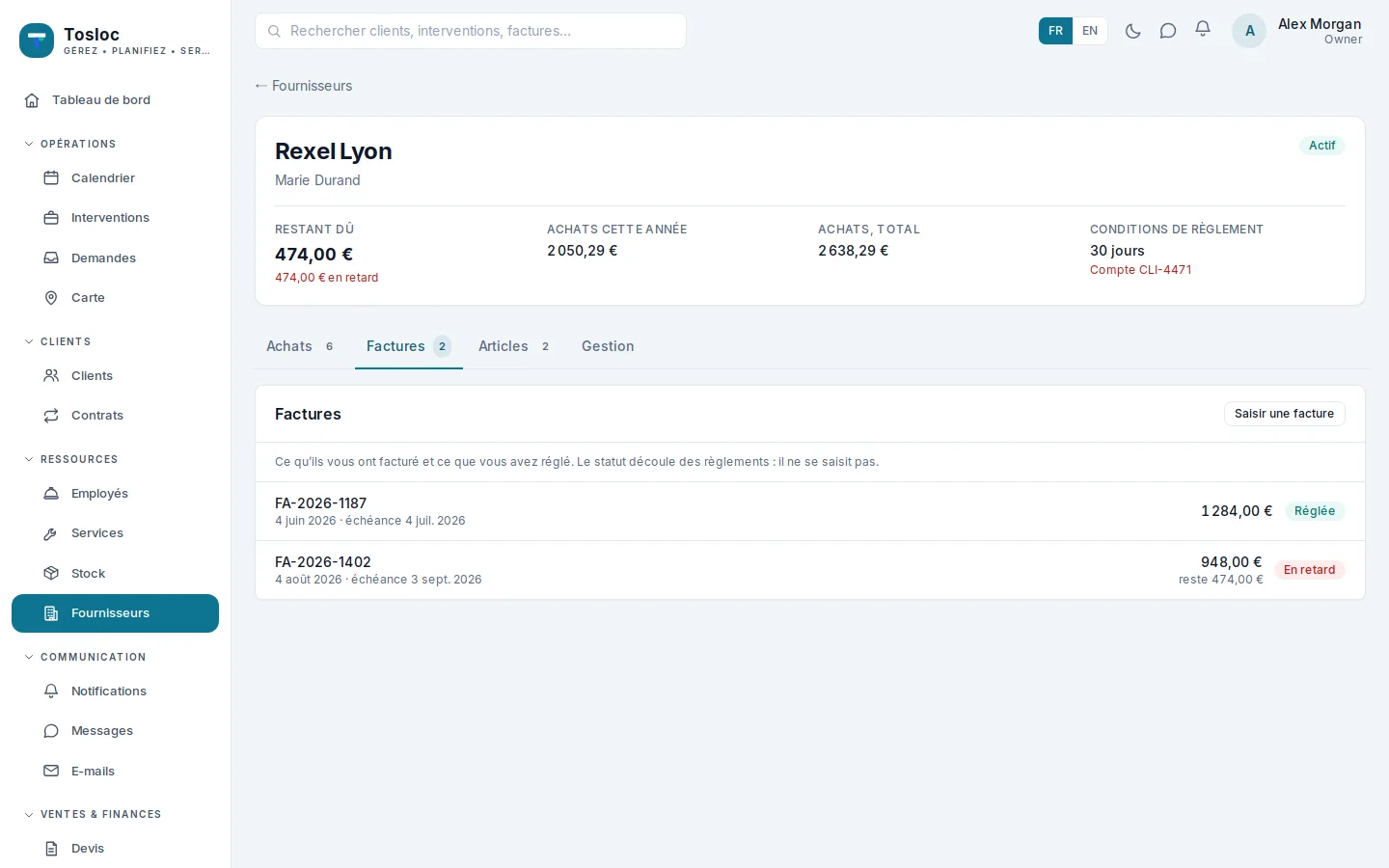
Task: Click the Tosloc logo icon
Action: [37, 41]
